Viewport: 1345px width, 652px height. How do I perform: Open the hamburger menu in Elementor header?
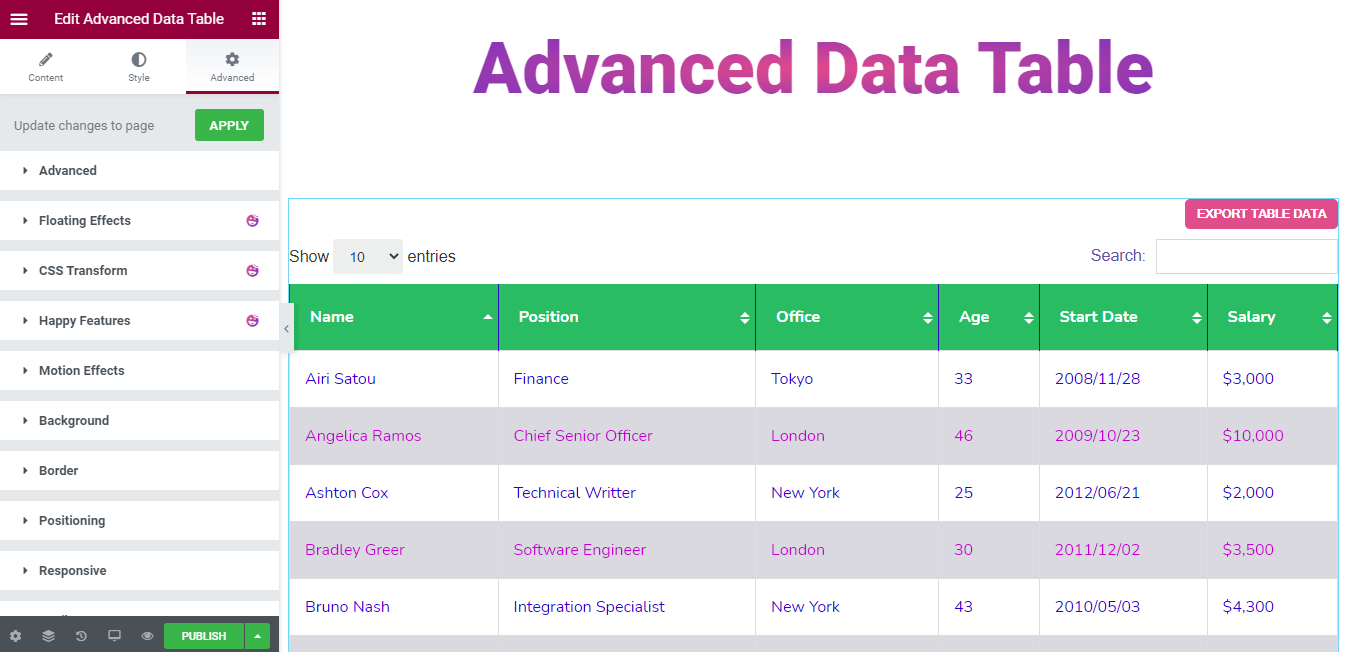pos(19,19)
